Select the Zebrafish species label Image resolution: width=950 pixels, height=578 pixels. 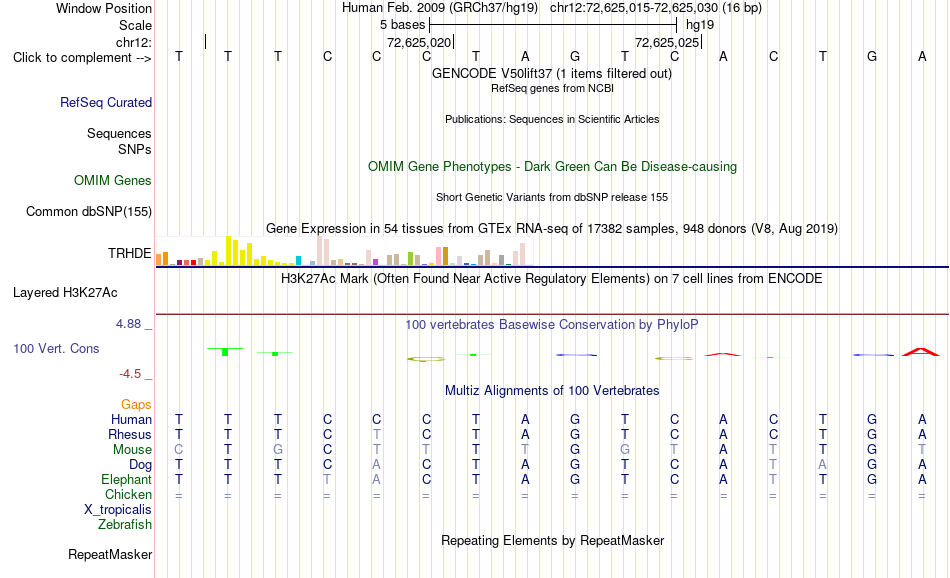[125, 525]
